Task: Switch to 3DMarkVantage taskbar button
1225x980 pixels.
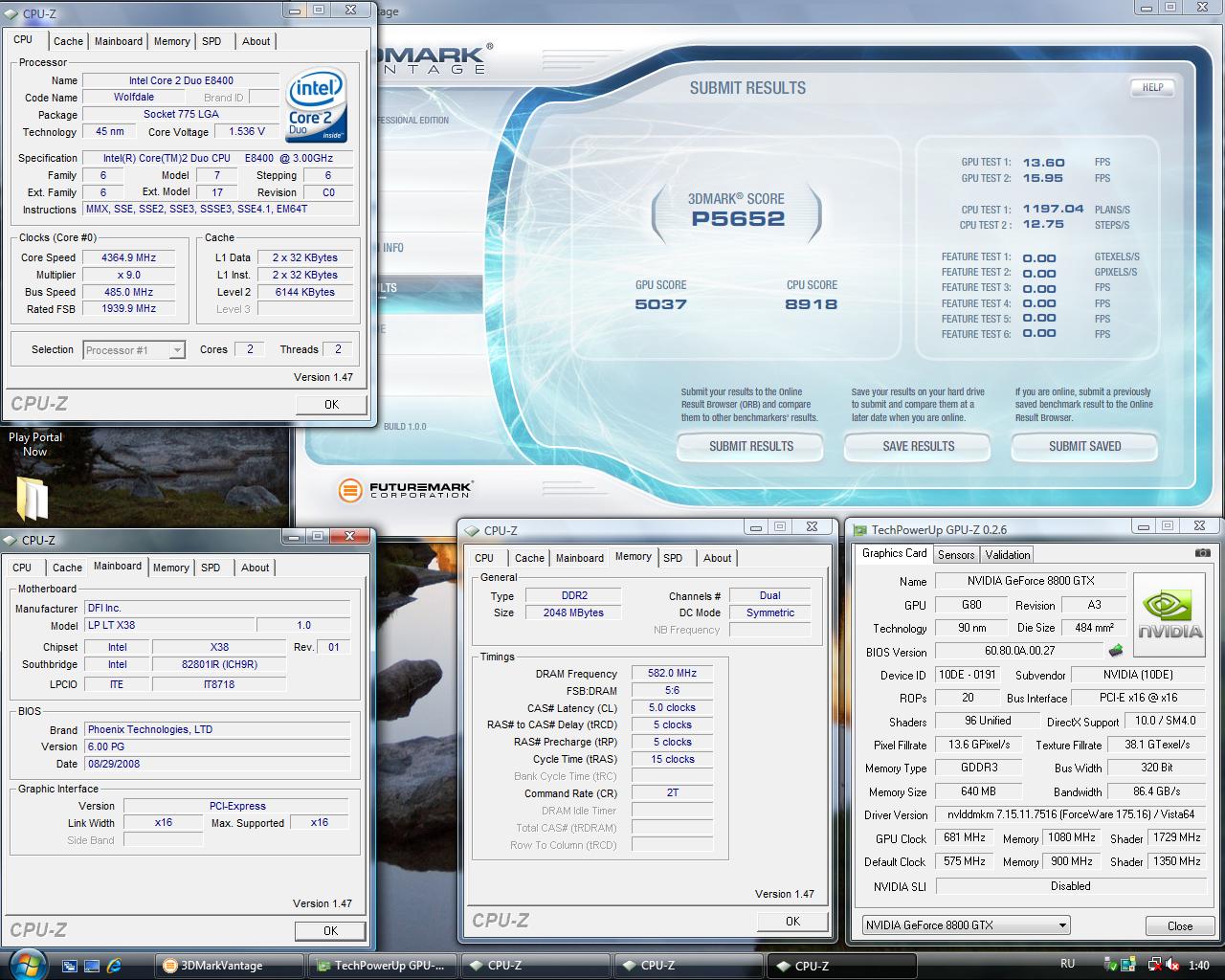Action: coord(230,966)
